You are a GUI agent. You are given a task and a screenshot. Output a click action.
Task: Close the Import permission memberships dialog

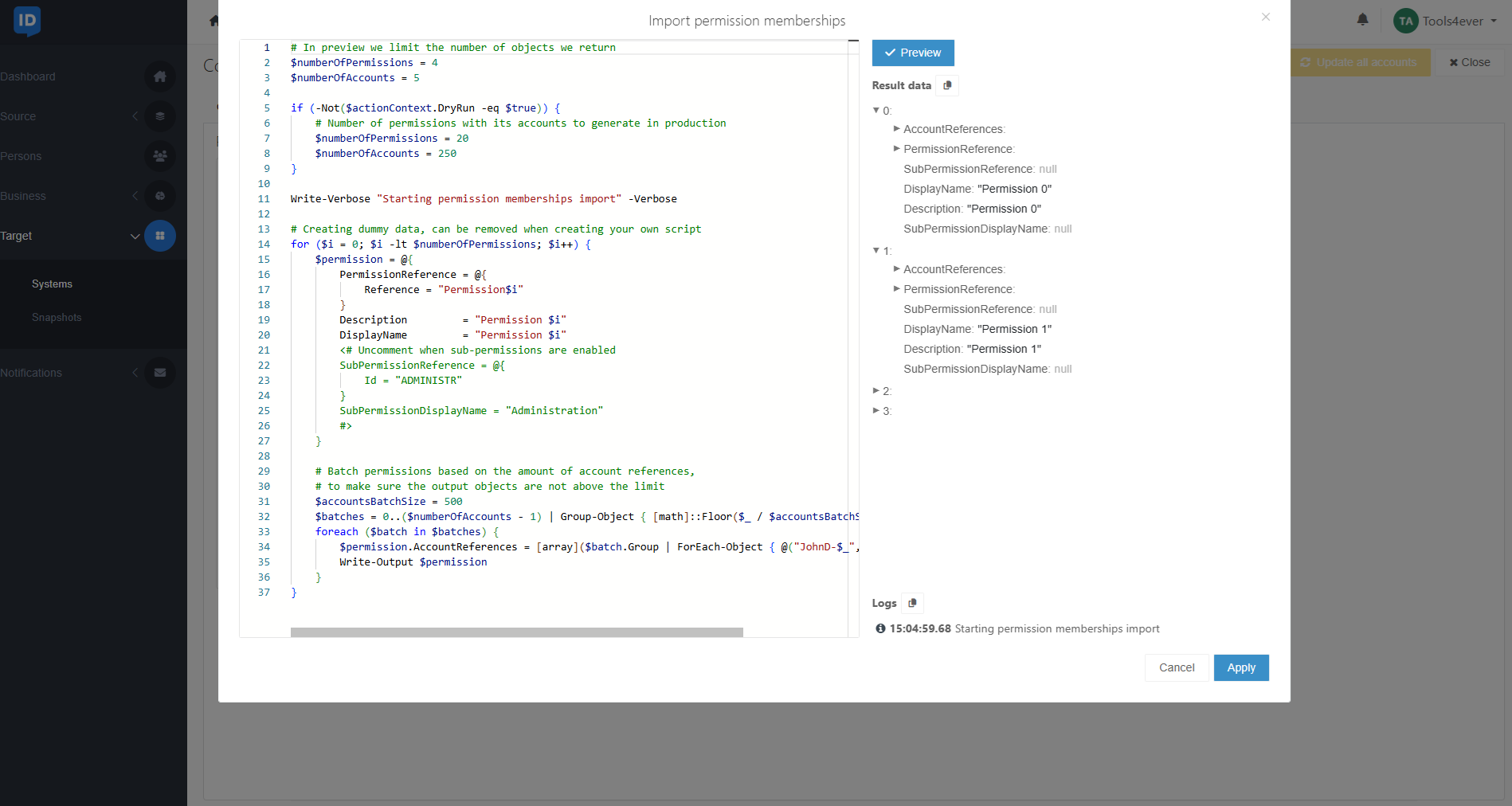[1266, 17]
